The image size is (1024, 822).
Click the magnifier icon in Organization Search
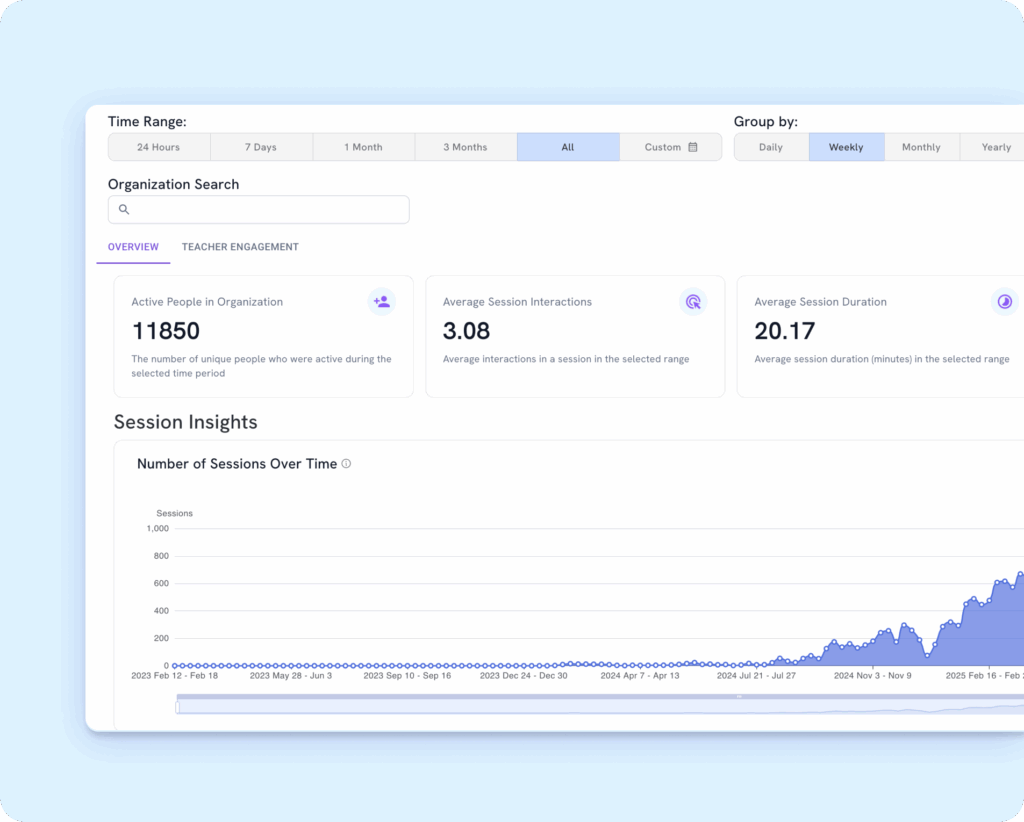[x=124, y=210]
